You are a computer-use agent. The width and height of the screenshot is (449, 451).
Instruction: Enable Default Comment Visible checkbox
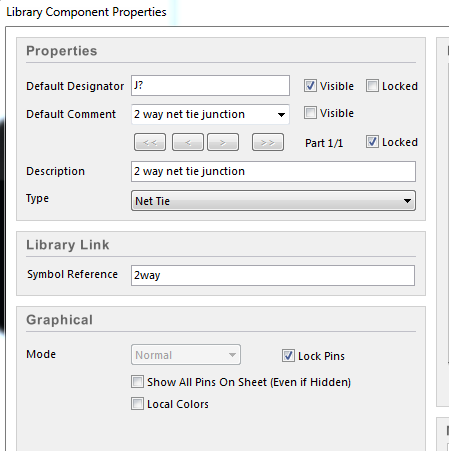[x=310, y=113]
